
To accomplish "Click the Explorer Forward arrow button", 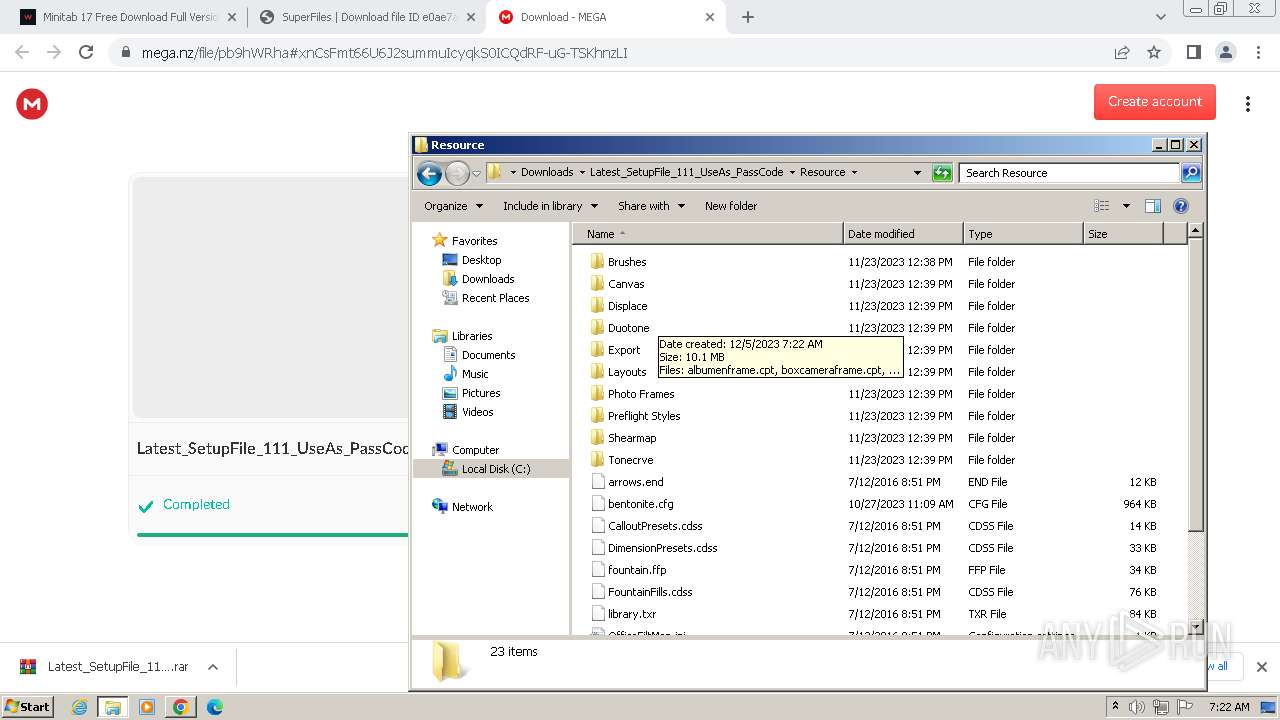I will coord(457,173).
